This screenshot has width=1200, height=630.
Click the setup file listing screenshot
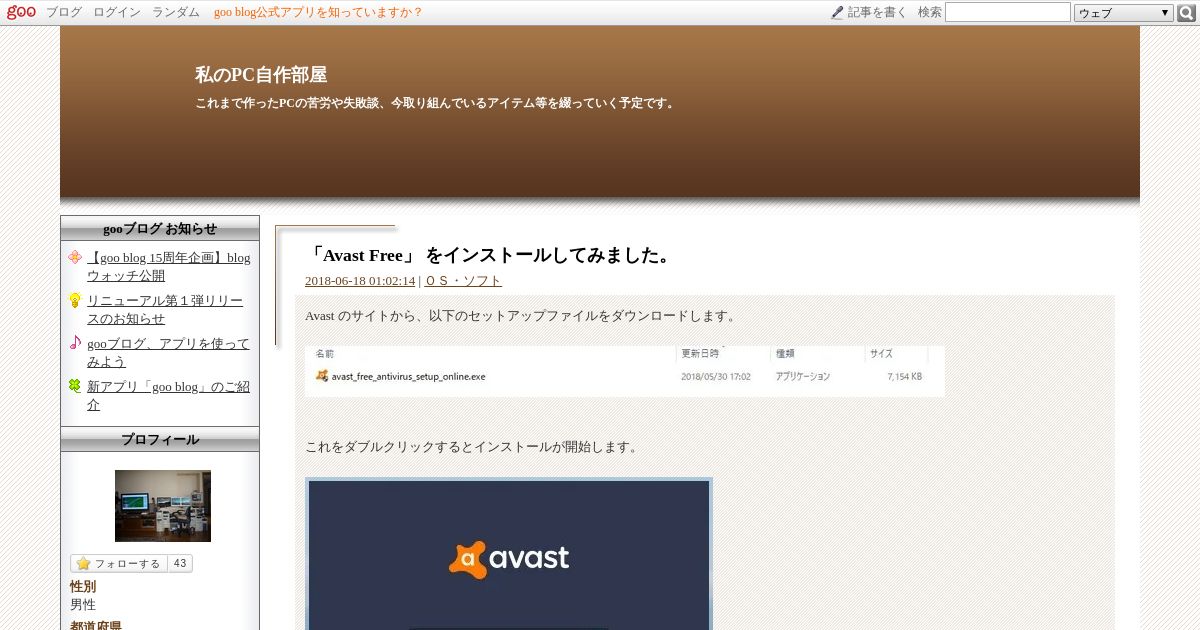[625, 371]
